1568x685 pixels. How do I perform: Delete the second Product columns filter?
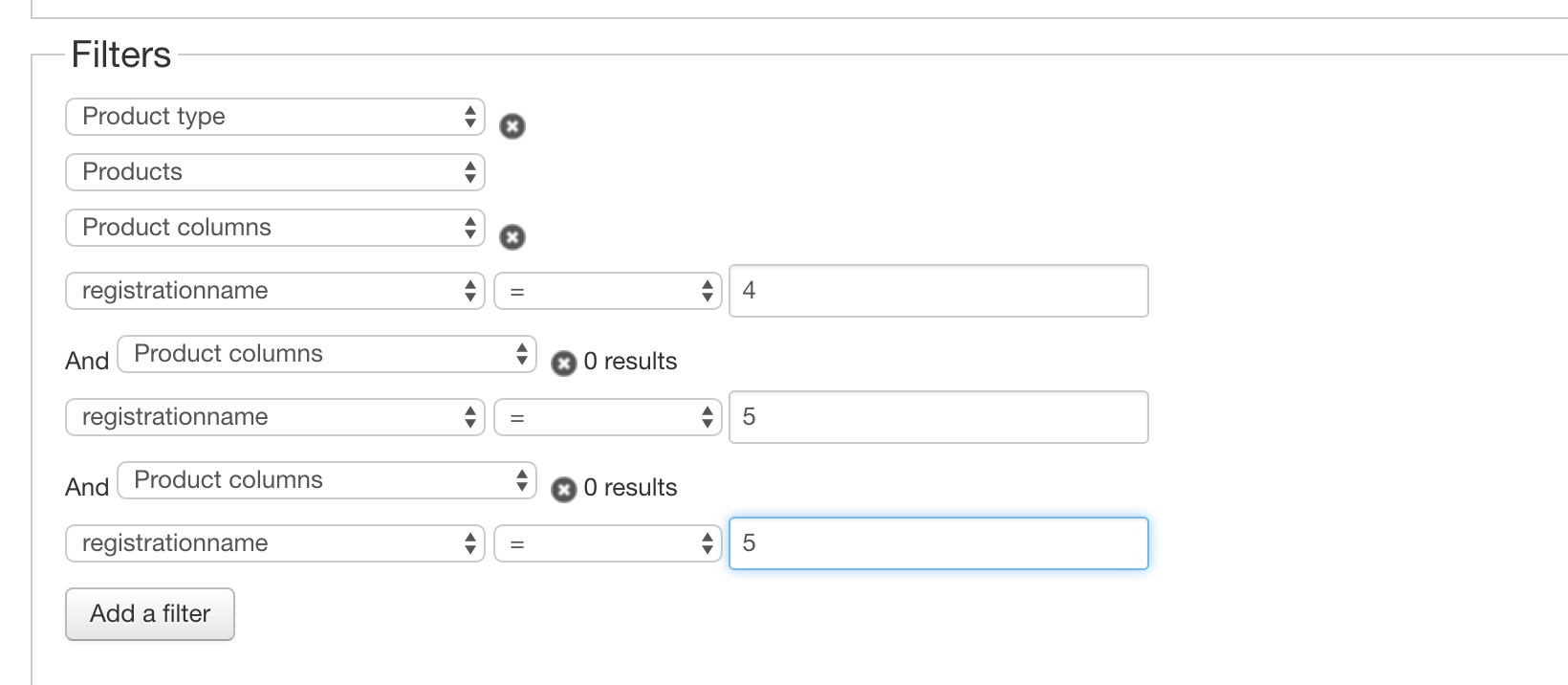[x=564, y=363]
